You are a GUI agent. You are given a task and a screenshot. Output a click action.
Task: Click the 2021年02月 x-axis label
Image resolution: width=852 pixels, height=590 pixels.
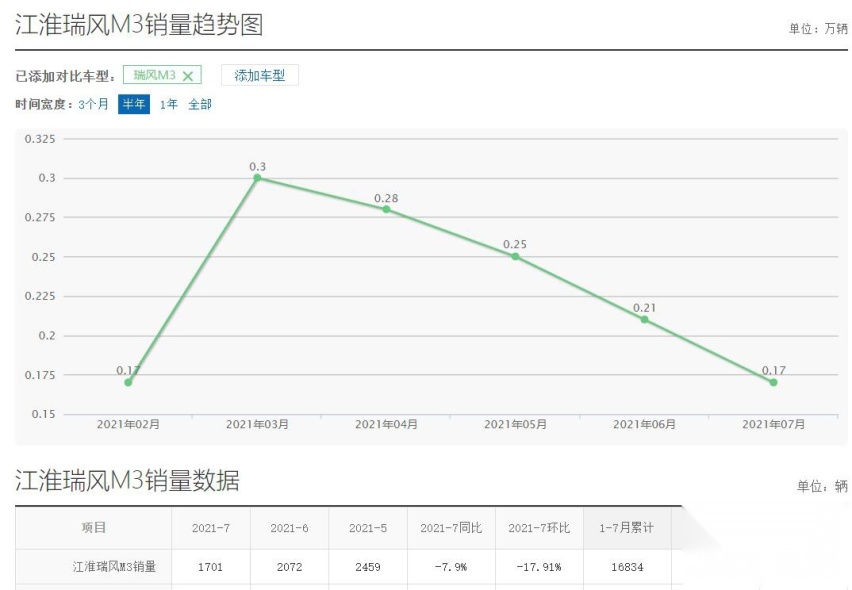pos(128,424)
